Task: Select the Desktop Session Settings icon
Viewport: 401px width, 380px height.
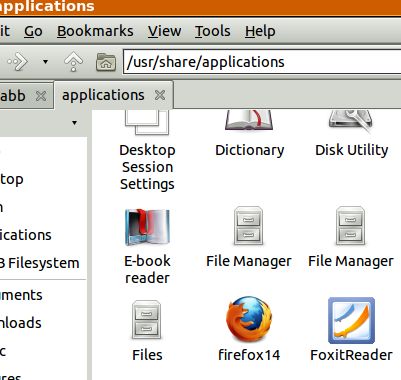Action: tap(147, 122)
